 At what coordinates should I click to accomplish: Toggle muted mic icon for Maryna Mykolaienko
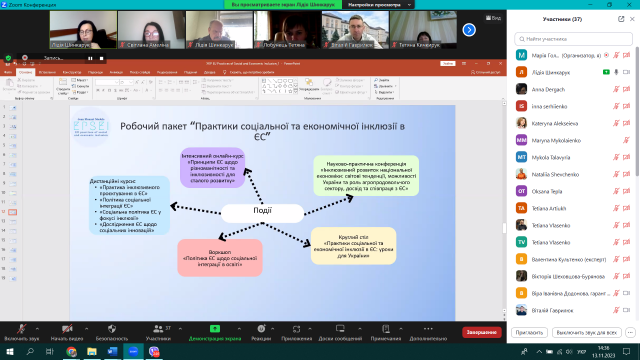click(x=626, y=140)
